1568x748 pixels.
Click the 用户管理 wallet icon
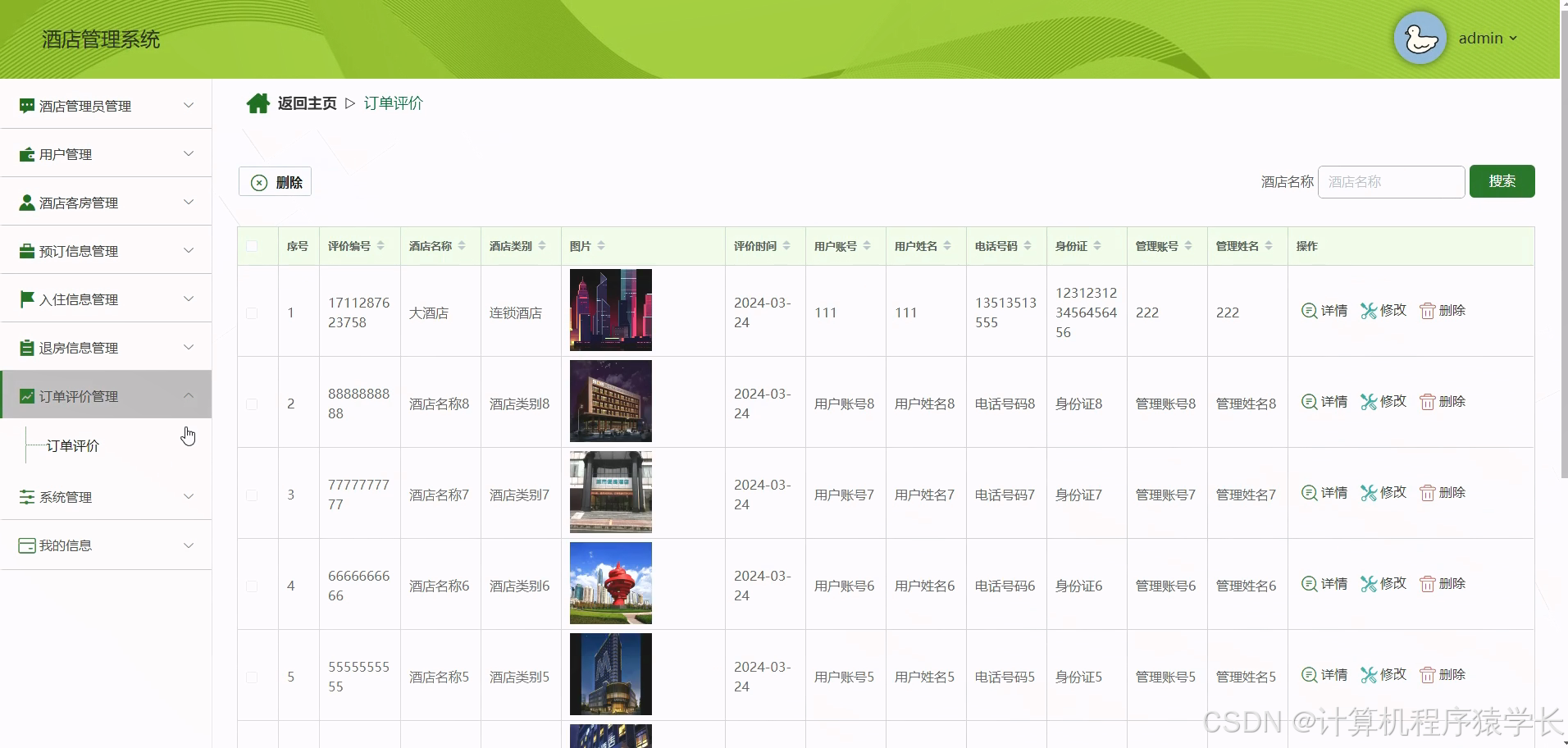pos(27,154)
